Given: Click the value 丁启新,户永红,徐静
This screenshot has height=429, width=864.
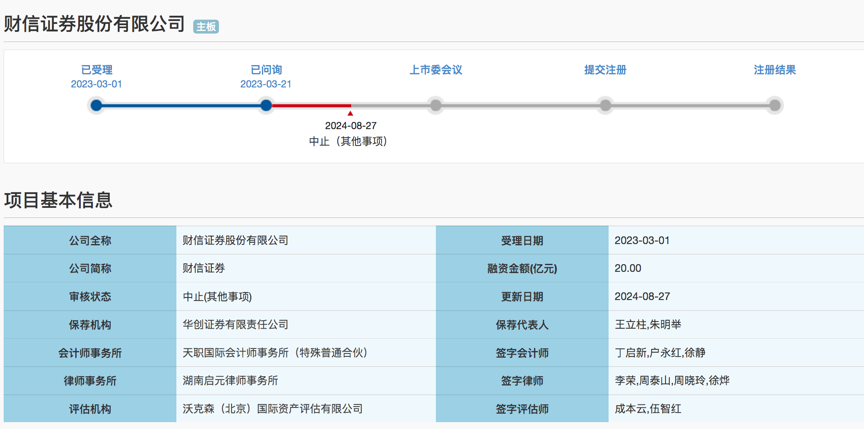Looking at the screenshot, I should [661, 352].
